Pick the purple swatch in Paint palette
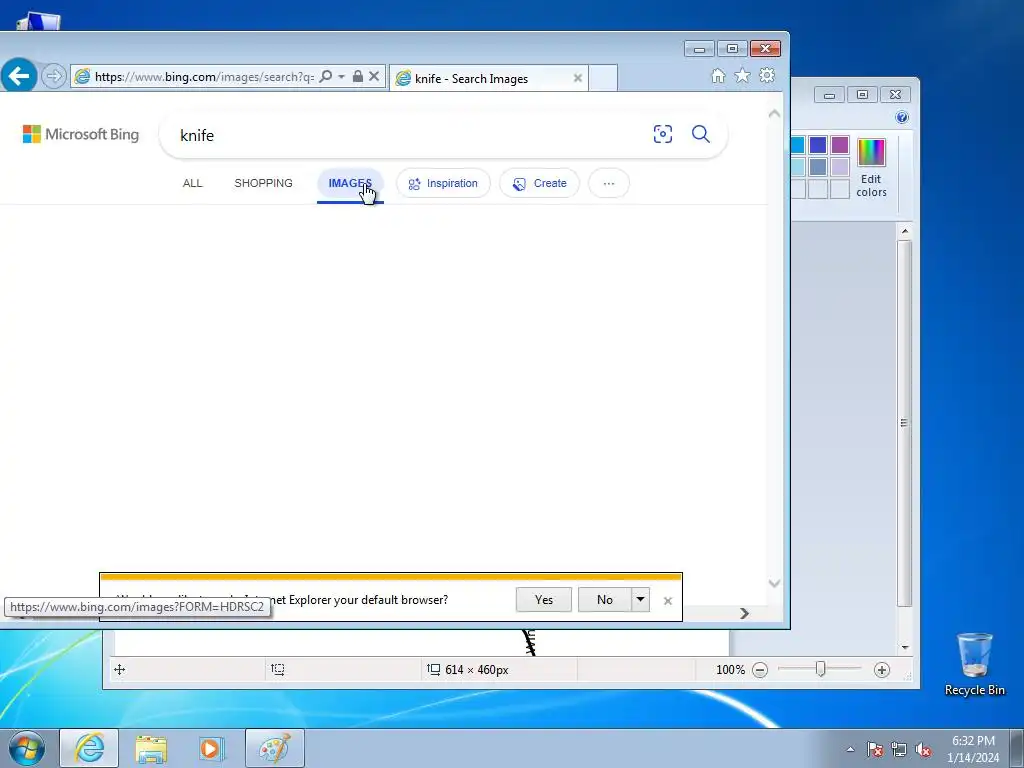 click(840, 145)
